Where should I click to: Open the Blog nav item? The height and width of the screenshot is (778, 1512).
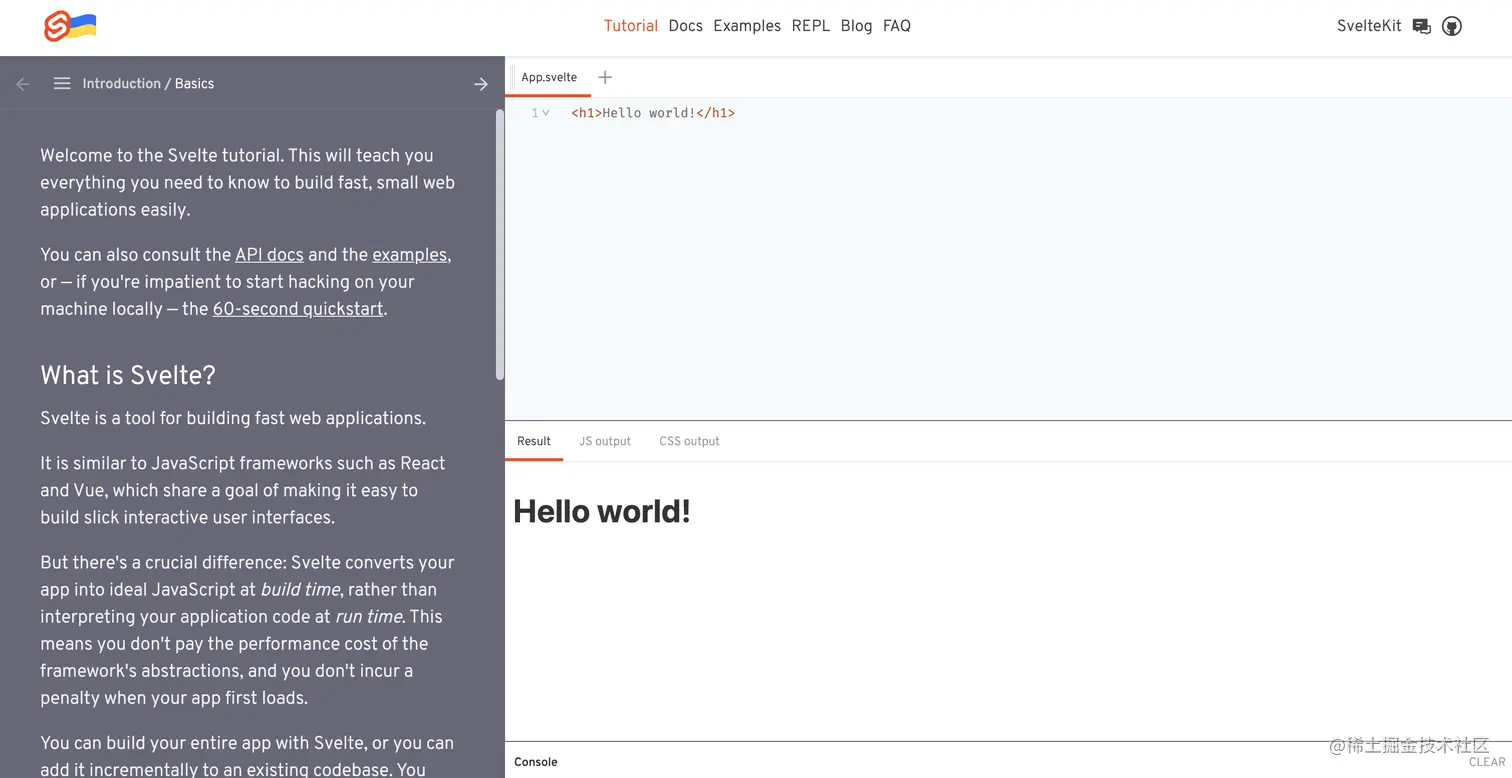856,26
